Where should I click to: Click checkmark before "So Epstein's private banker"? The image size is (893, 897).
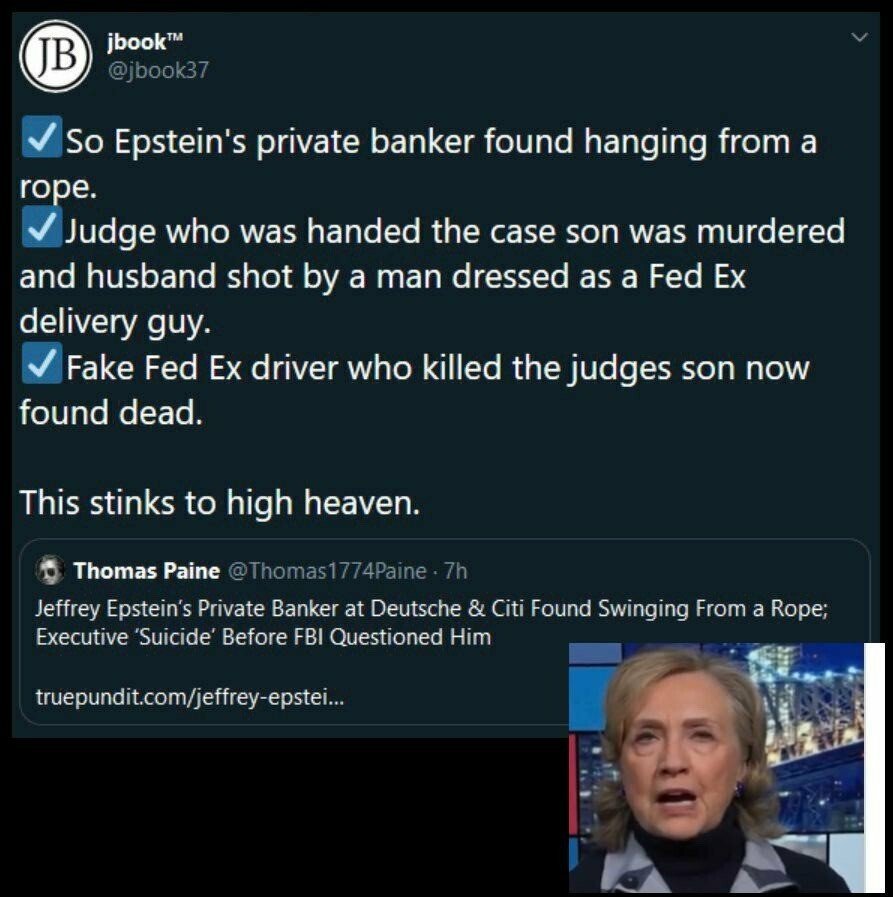pos(40,140)
